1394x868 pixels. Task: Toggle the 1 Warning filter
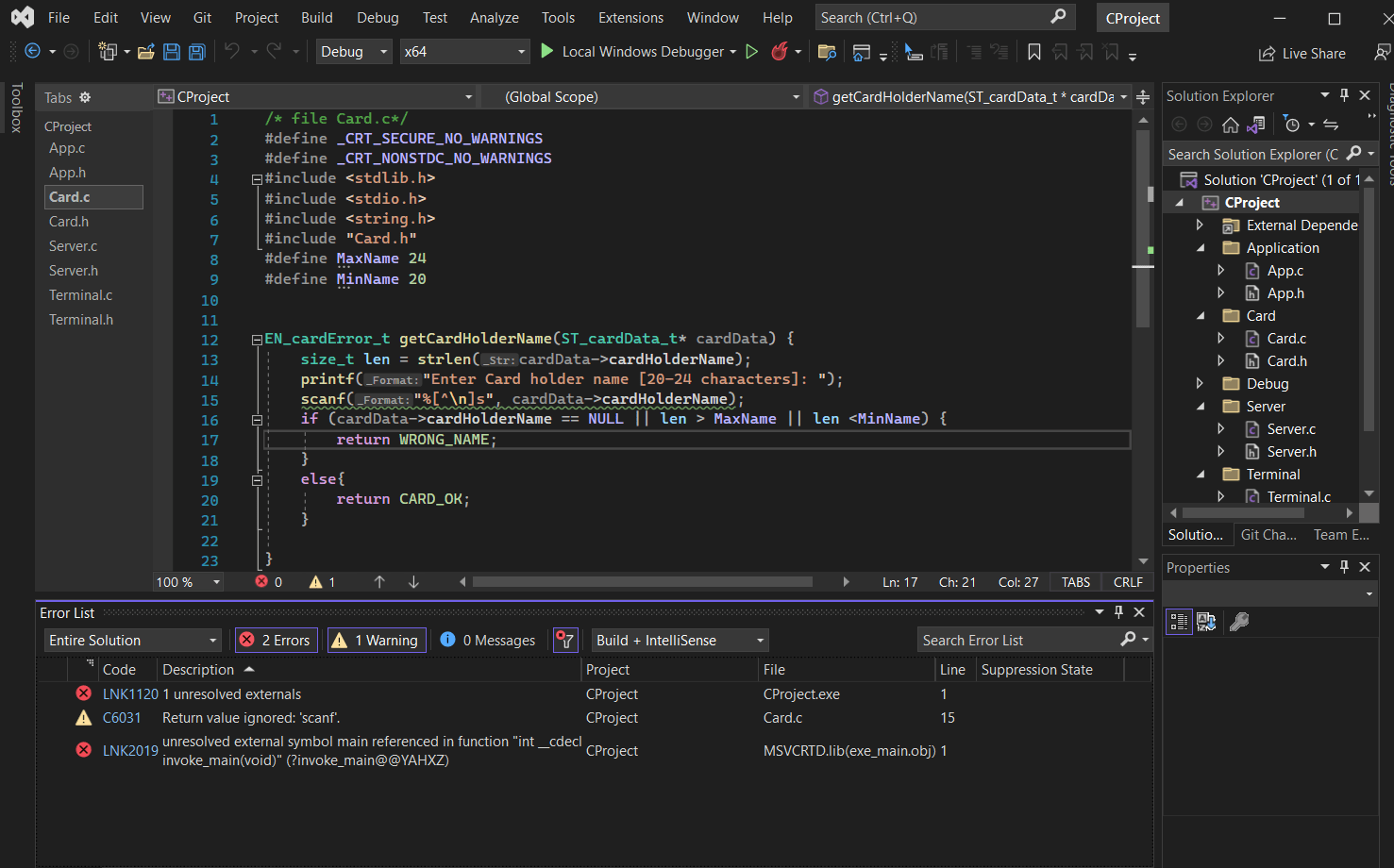coord(376,640)
